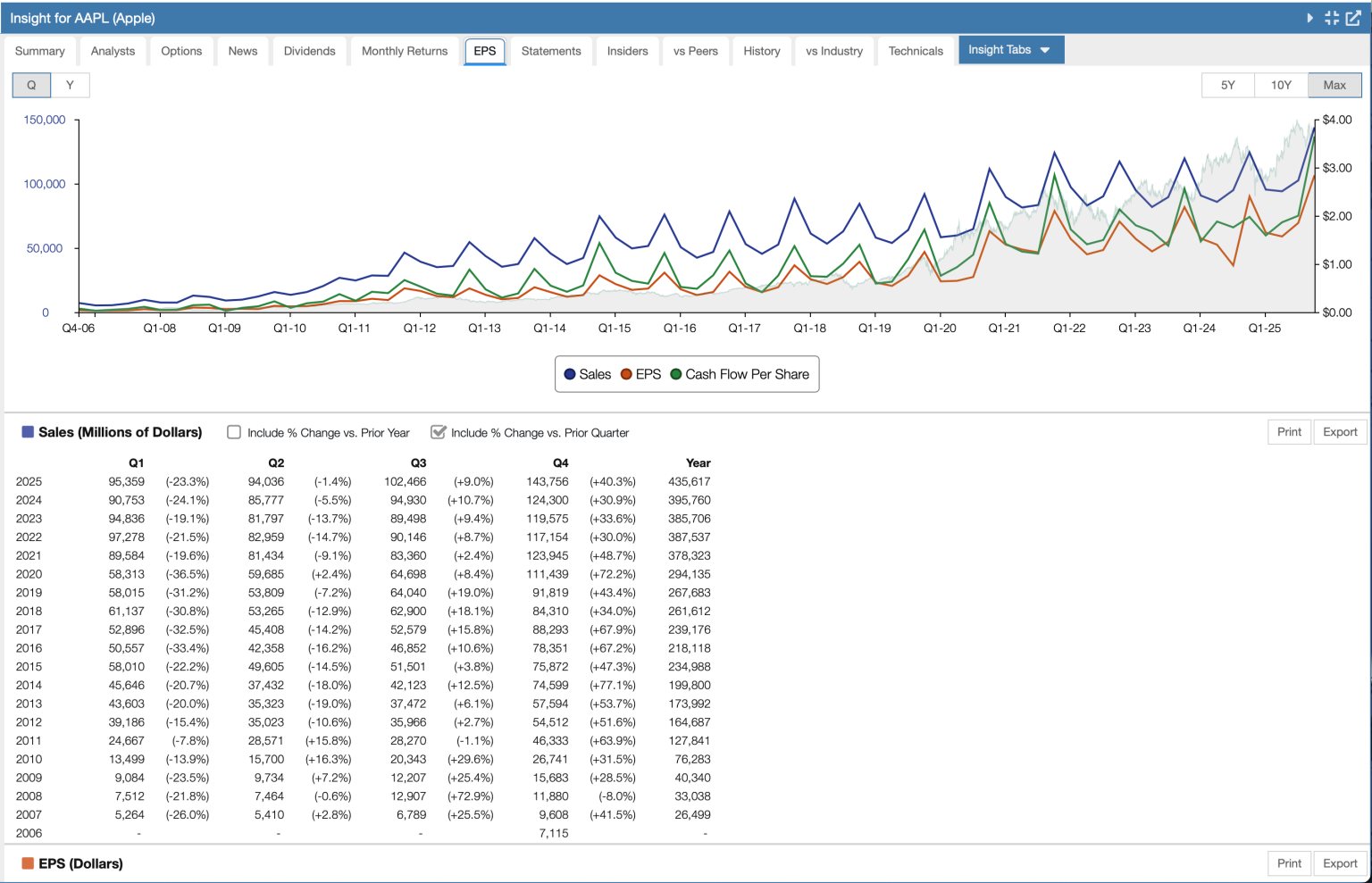Click the green Cash Flow Per Share legend dot
This screenshot has height=883, width=1372.
676,374
